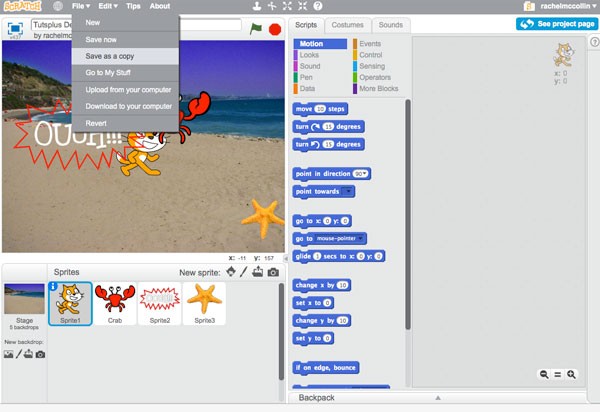Screen dimensions: 600x412
Task: Expand the Backpack panel
Action: point(438,398)
